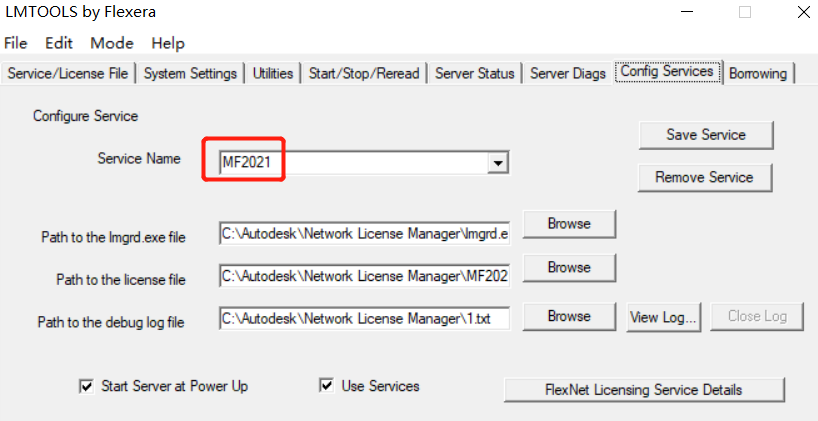The height and width of the screenshot is (421, 818).
Task: Open the Help menu
Action: 168,43
